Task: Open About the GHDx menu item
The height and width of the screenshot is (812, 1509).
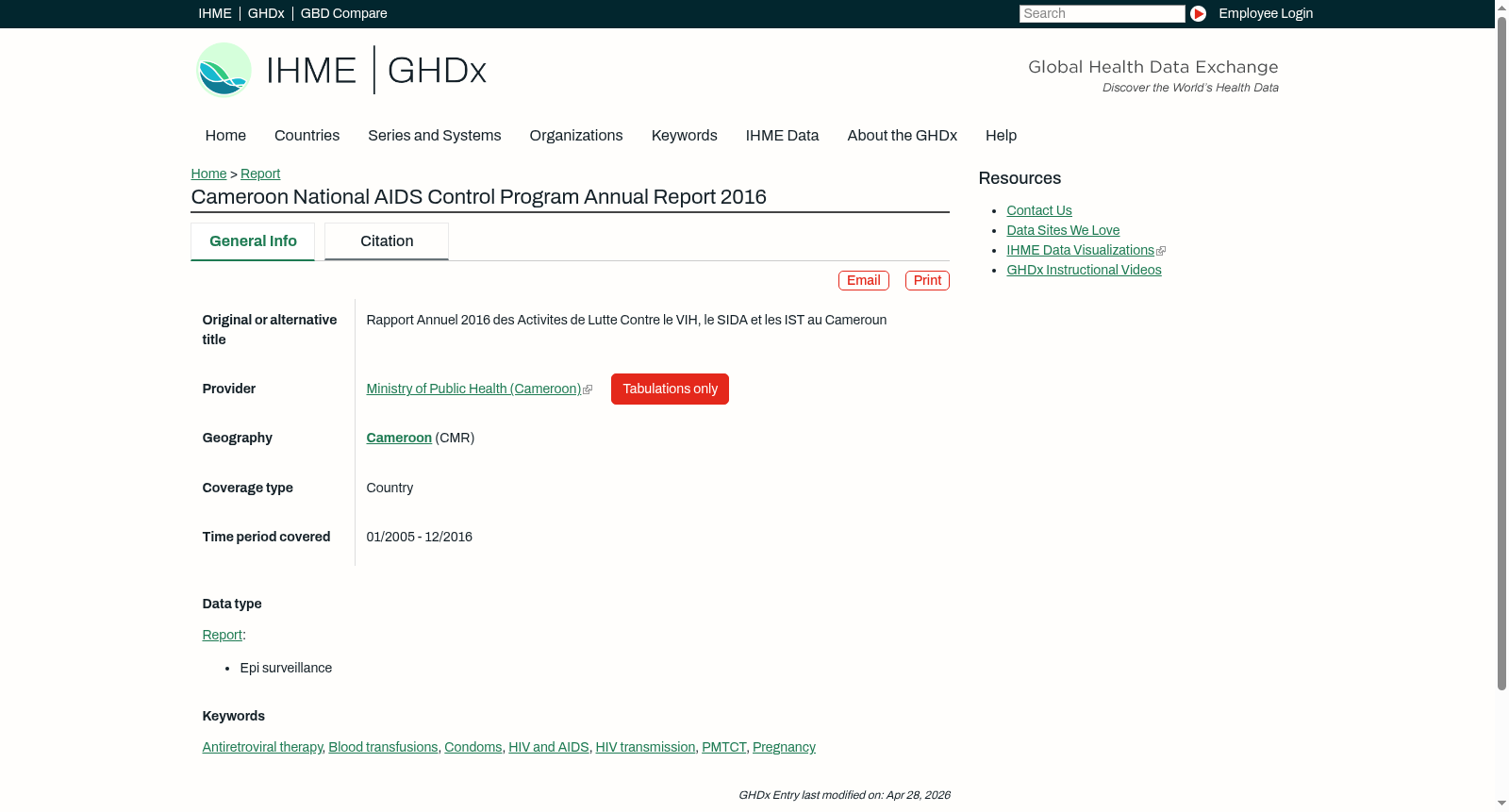Action: coord(903,136)
